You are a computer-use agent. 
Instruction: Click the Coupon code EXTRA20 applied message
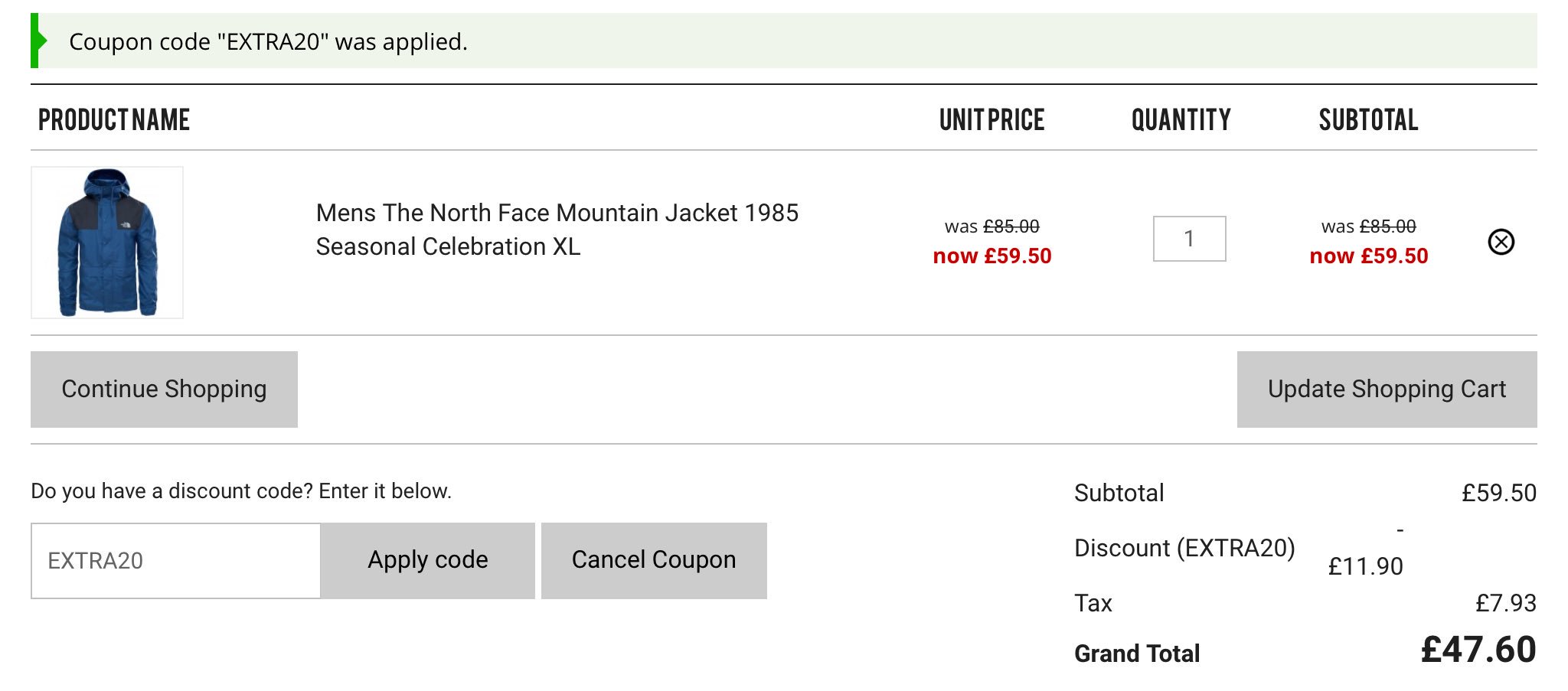(268, 41)
